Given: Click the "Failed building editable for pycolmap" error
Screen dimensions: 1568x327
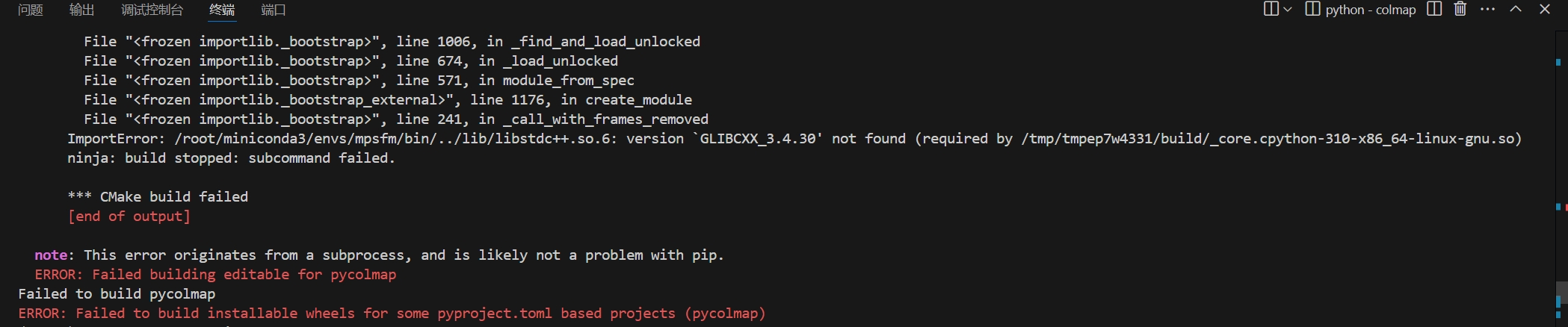Looking at the screenshot, I should (215, 275).
